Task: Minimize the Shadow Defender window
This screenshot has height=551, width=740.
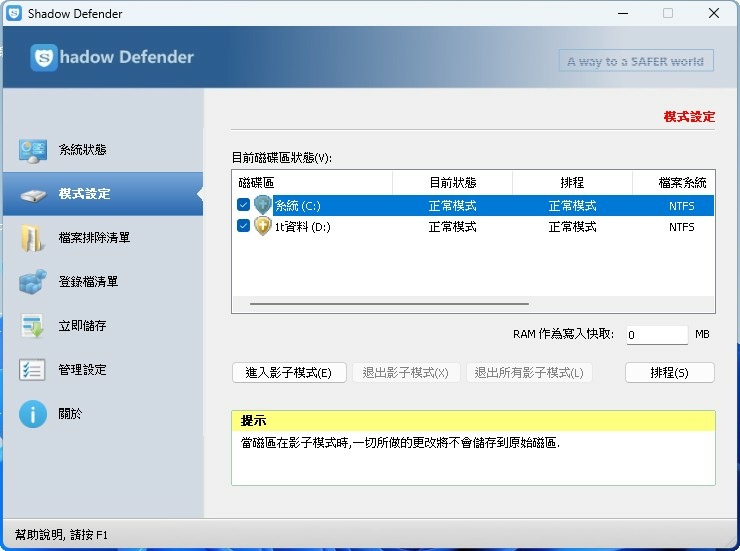Action: (x=623, y=13)
